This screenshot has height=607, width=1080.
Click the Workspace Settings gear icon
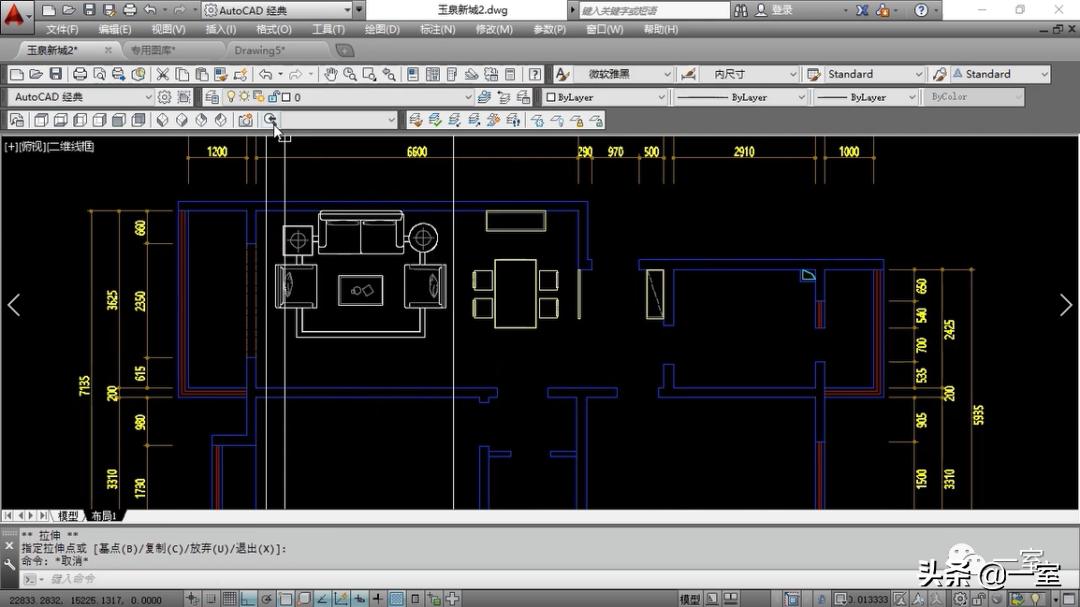pyautogui.click(x=164, y=97)
